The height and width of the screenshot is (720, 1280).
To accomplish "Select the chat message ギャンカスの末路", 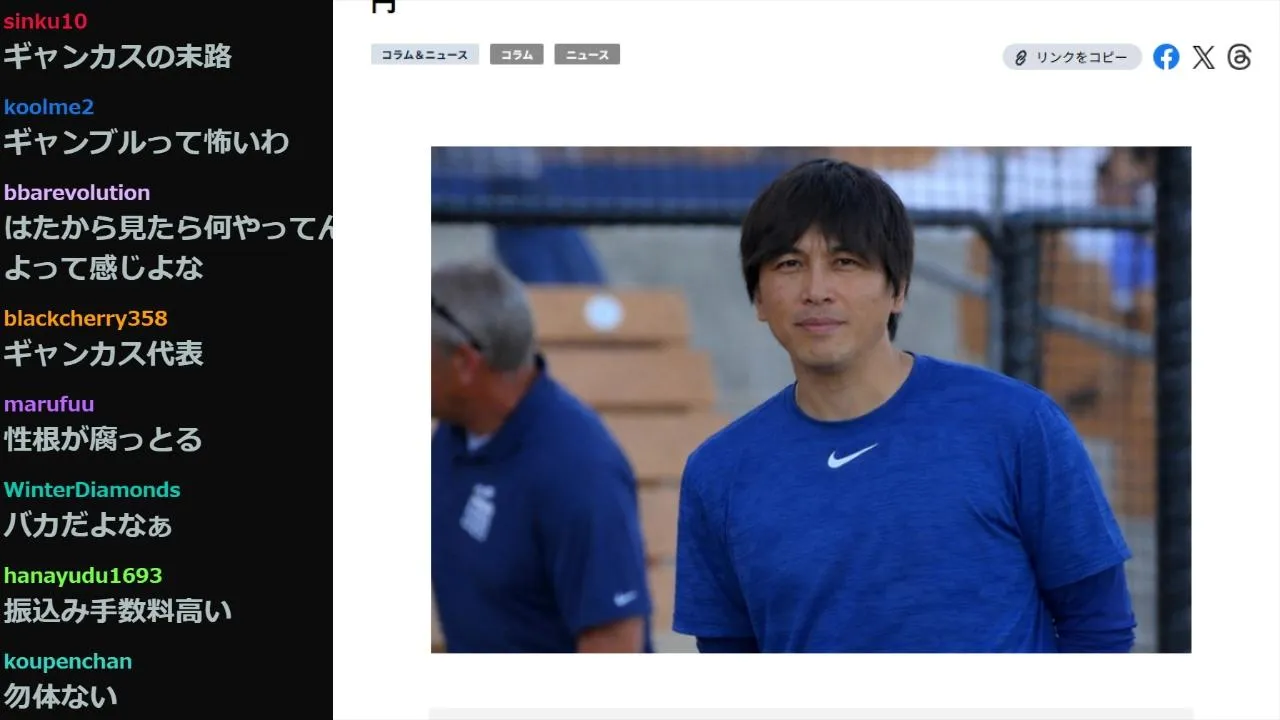I will coord(117,57).
